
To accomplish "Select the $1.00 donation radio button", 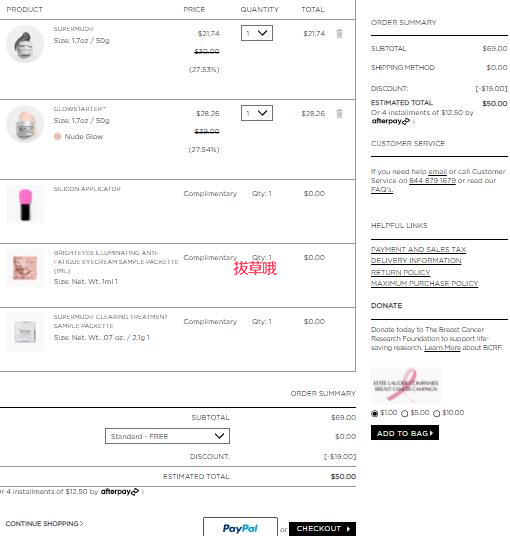I will 375,414.
